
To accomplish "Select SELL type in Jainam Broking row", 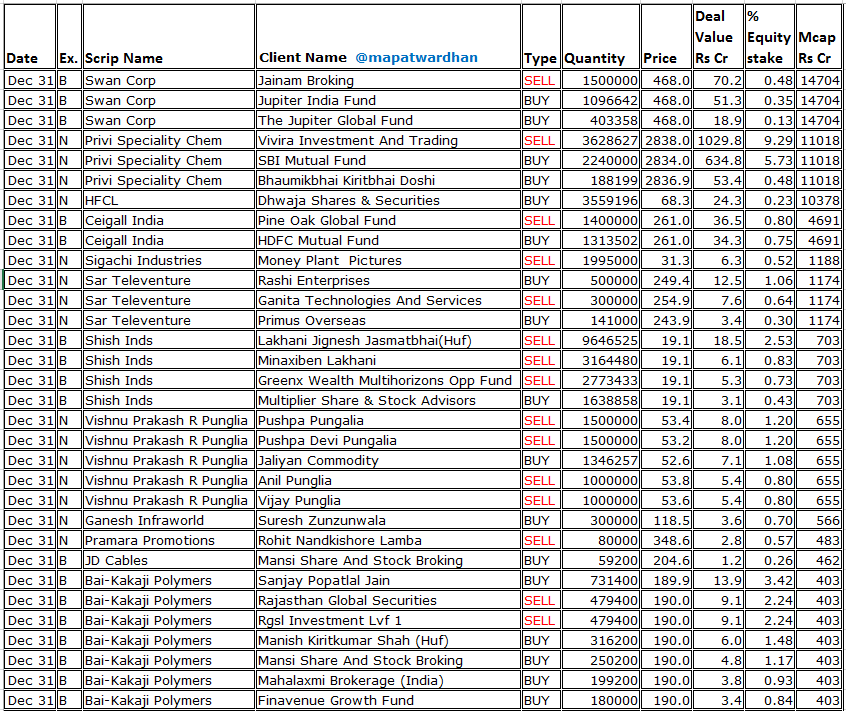I will [541, 80].
